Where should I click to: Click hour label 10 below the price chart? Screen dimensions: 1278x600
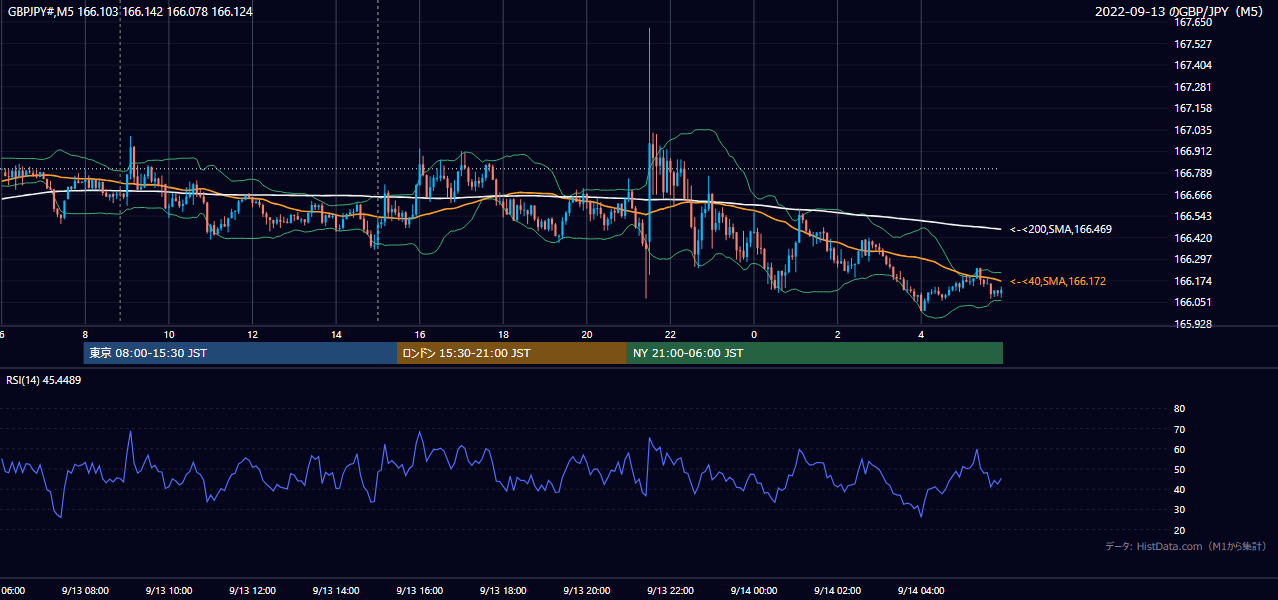coord(169,335)
